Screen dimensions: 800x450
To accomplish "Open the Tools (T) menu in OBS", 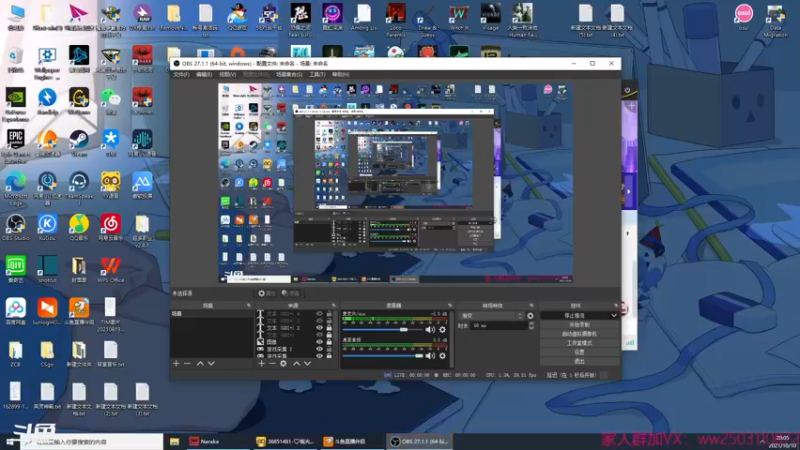I will (317, 74).
